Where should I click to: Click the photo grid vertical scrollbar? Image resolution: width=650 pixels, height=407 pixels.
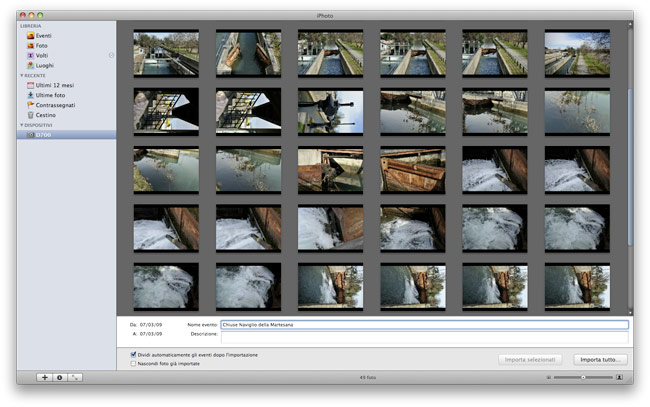point(630,167)
